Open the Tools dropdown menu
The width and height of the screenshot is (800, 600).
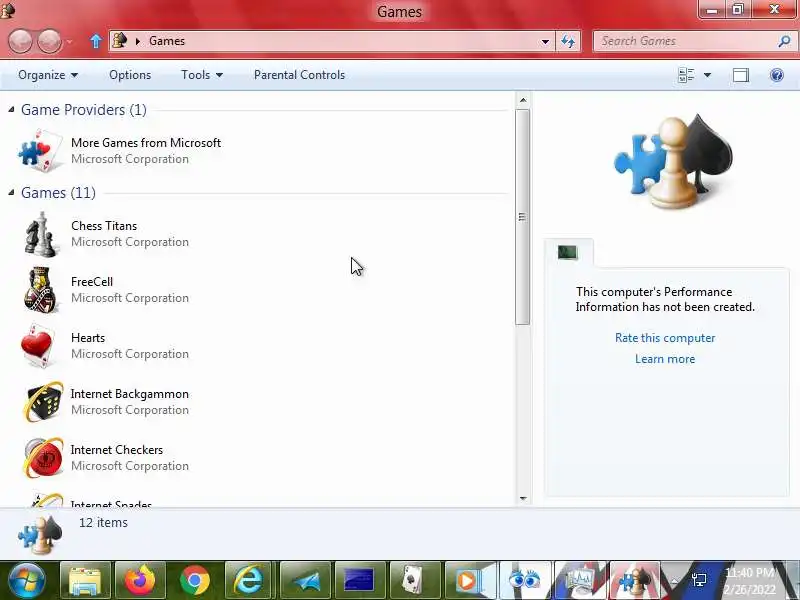pyautogui.click(x=202, y=75)
